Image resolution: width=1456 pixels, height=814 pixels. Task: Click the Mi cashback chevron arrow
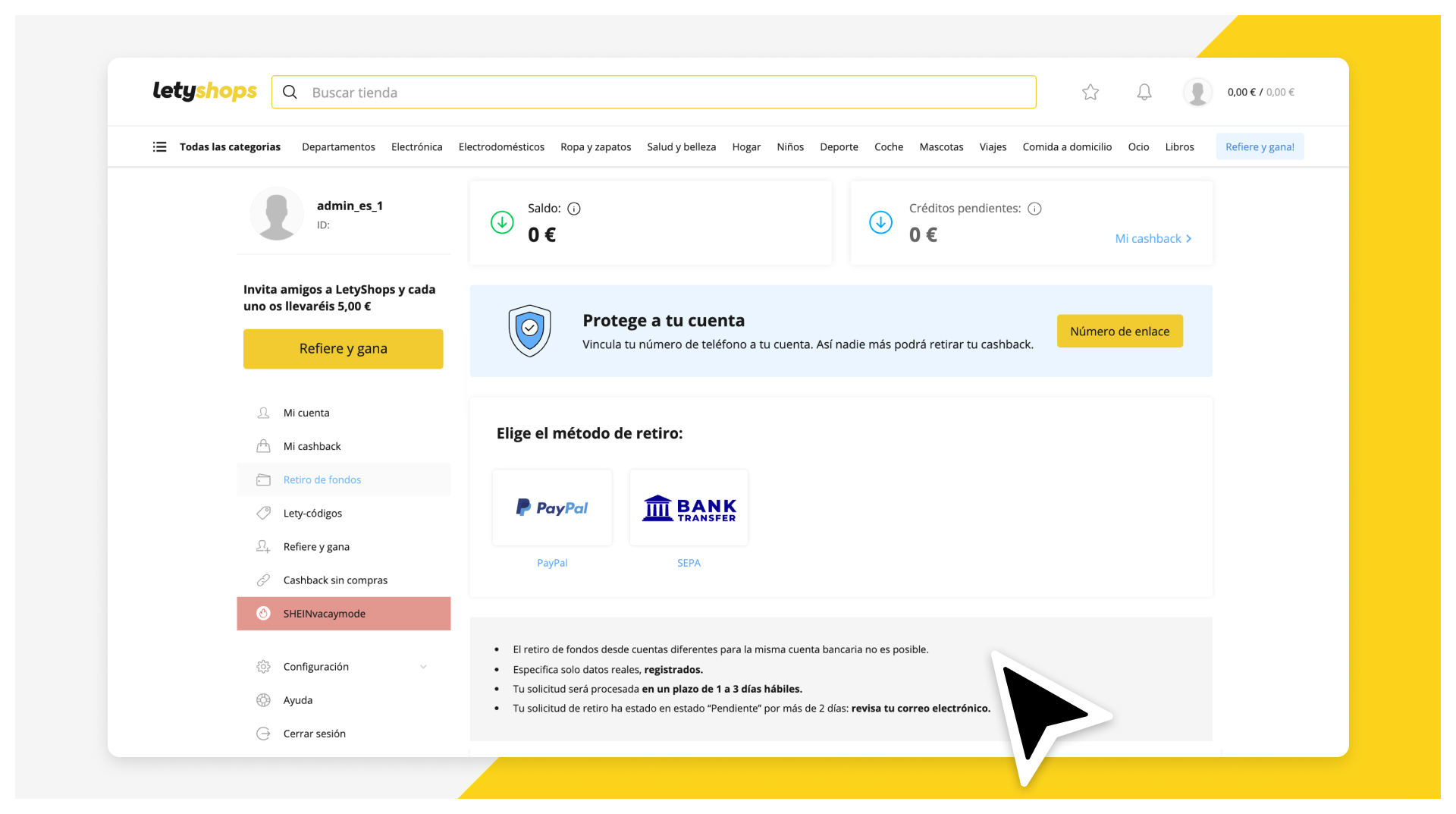[x=1188, y=238]
